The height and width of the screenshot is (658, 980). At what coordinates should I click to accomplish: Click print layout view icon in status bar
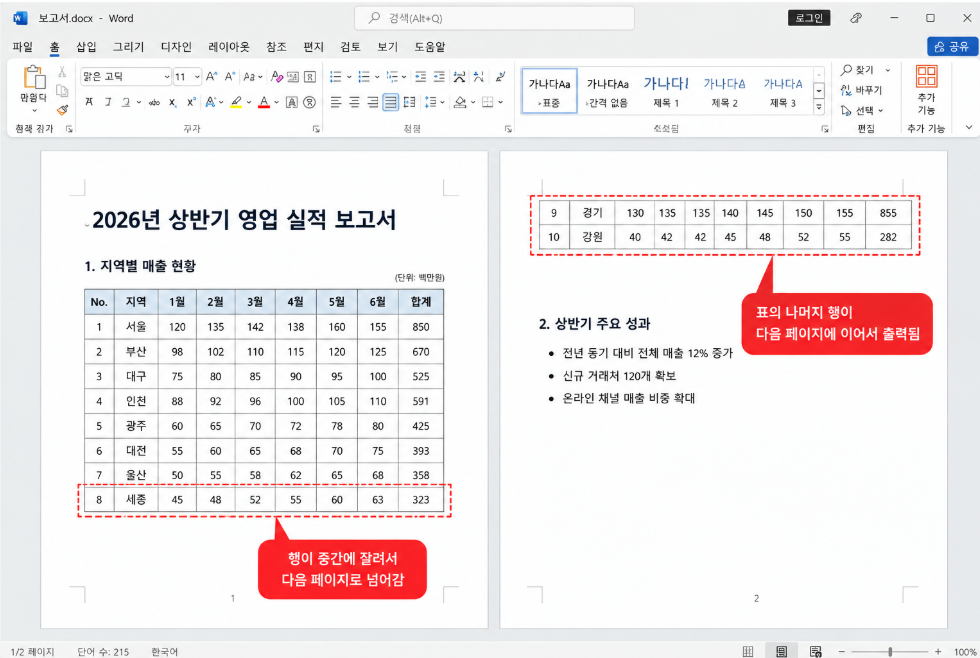click(x=781, y=652)
